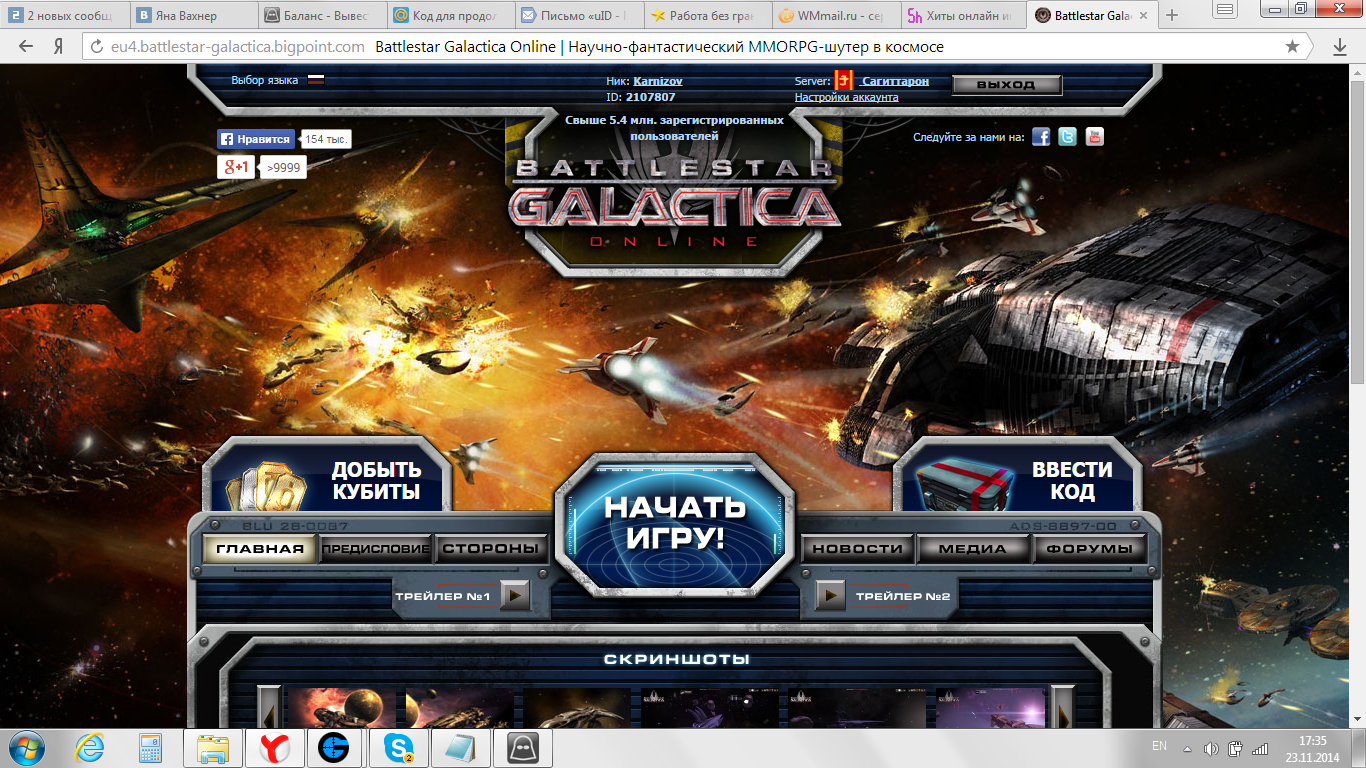The image size is (1366, 768).
Task: Switch to the ГЛАВНАЯ tab
Action: tap(260, 548)
